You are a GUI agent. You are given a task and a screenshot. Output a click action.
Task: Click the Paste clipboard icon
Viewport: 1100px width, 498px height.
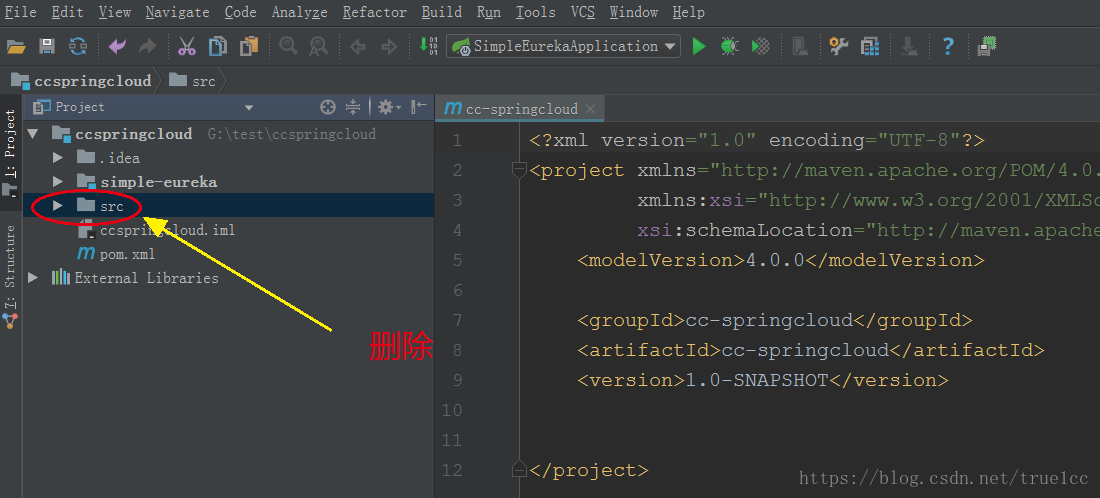click(x=249, y=47)
